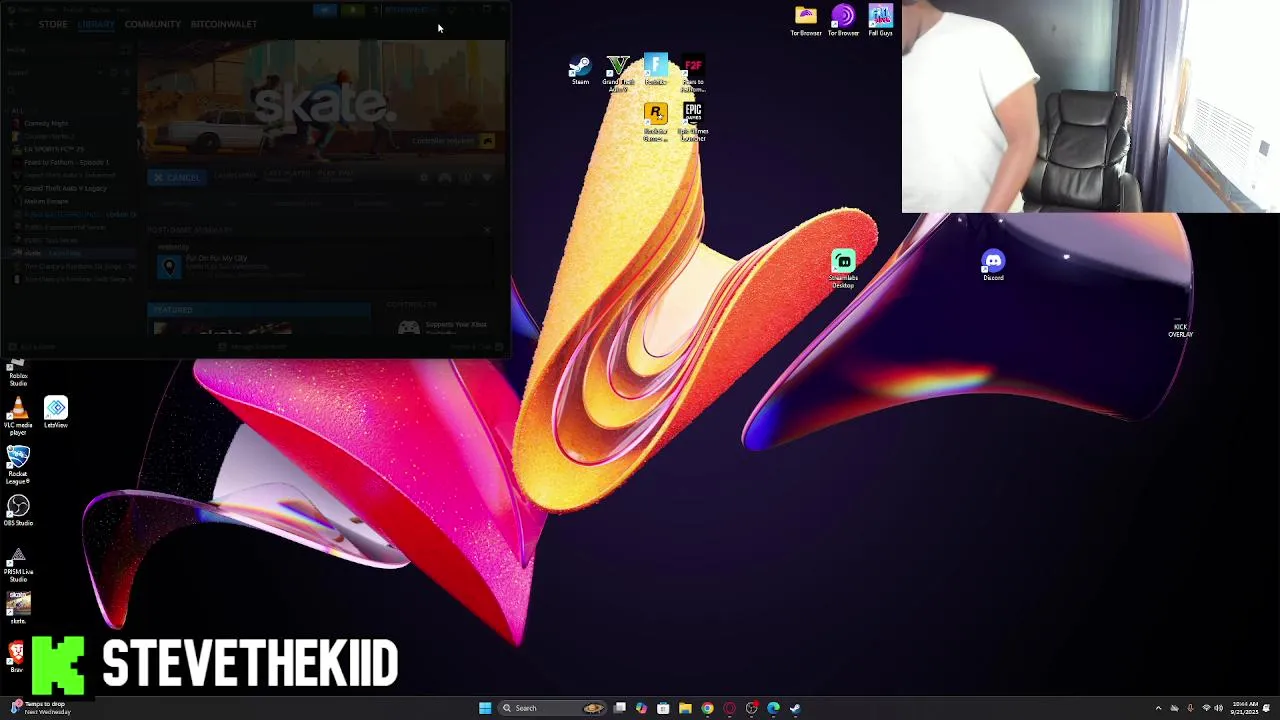The height and width of the screenshot is (720, 1280).
Task: Open the Brave browser desktop shortcut
Action: click(x=16, y=657)
